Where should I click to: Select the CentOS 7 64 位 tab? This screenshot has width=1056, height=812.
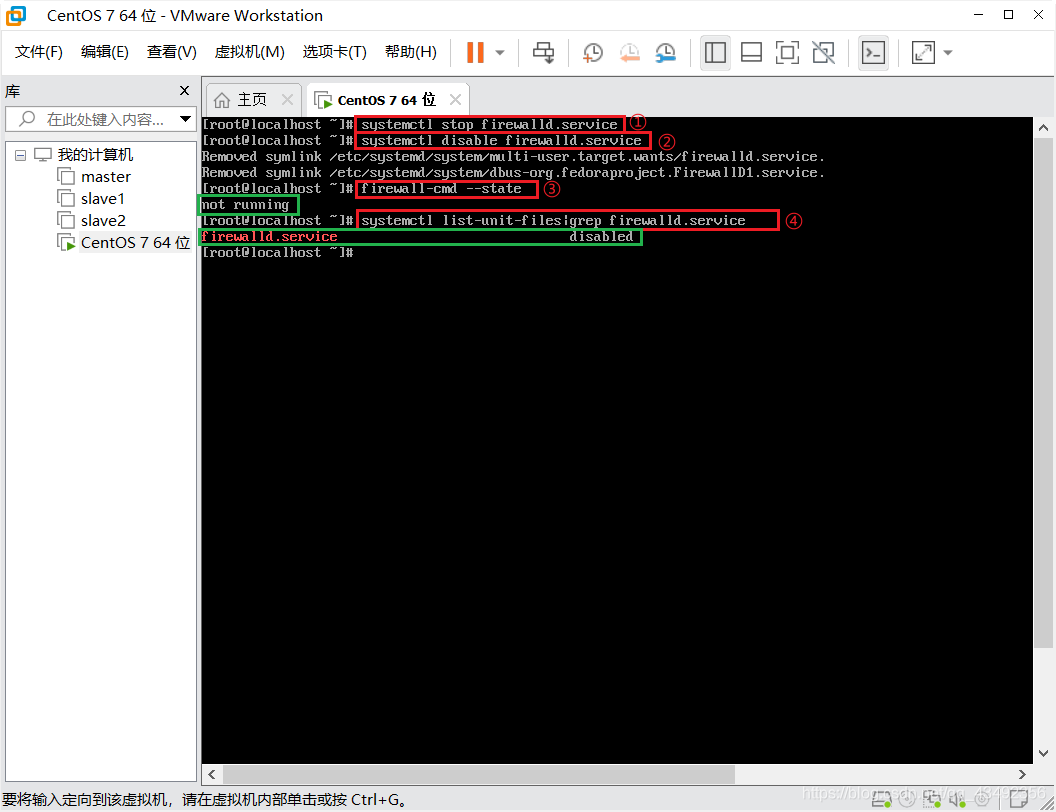[x=387, y=100]
